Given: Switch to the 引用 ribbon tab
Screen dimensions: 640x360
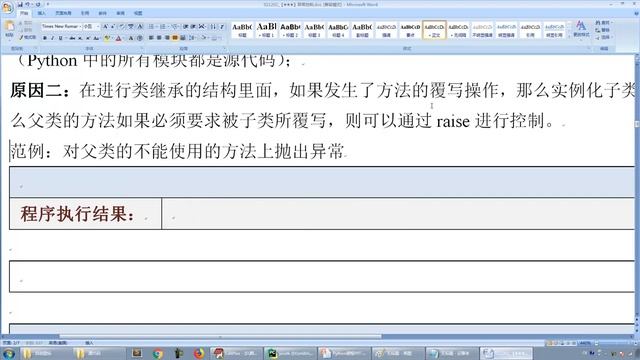Looking at the screenshot, I should 85,13.
